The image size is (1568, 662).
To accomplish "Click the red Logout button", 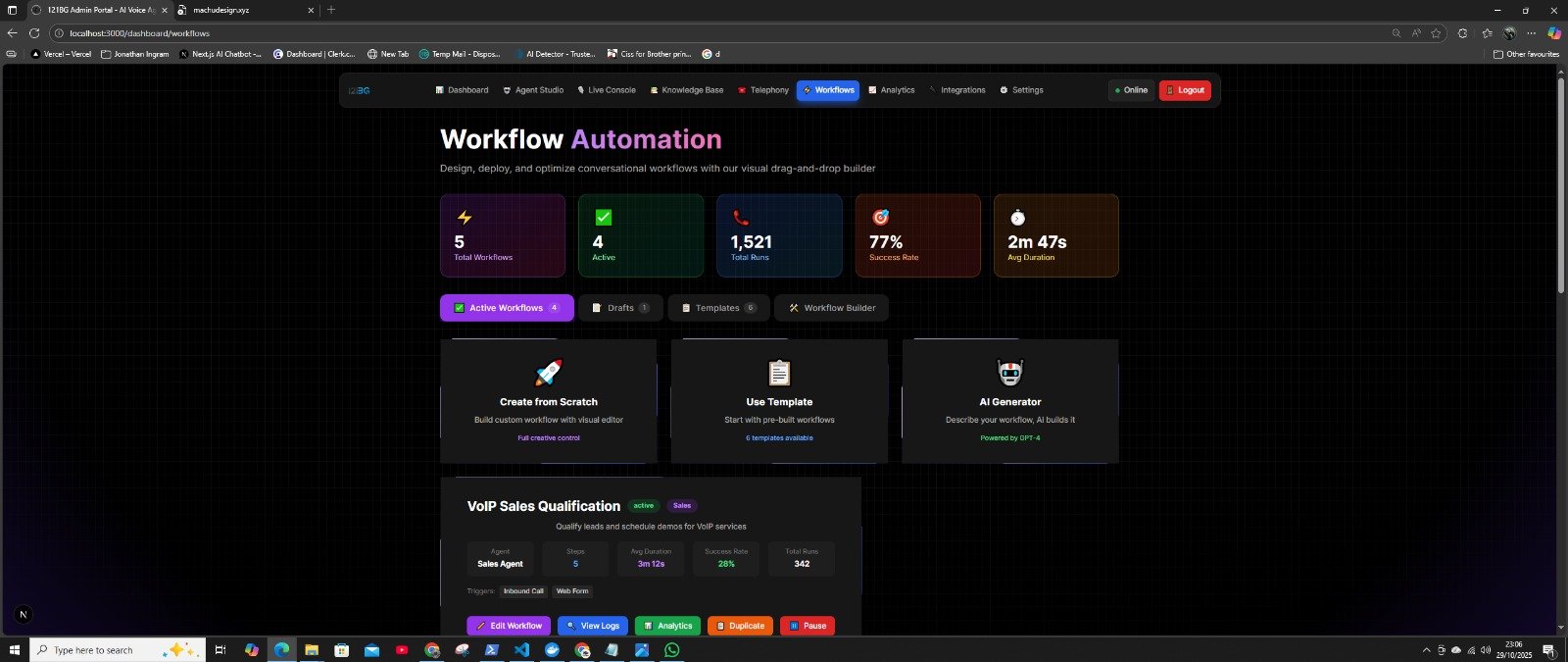I will (1185, 90).
